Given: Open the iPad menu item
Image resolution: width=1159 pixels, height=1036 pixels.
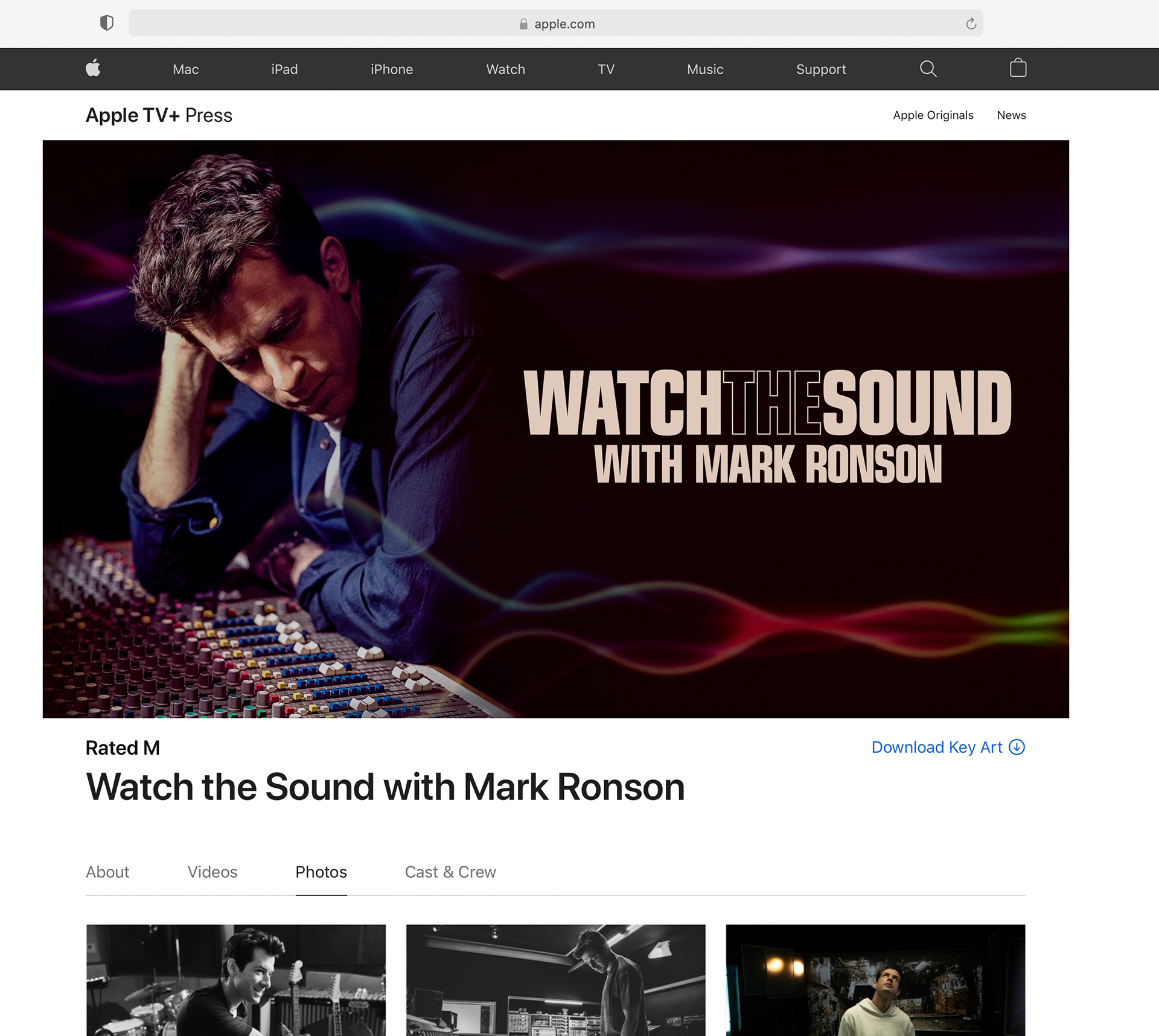Looking at the screenshot, I should point(284,69).
